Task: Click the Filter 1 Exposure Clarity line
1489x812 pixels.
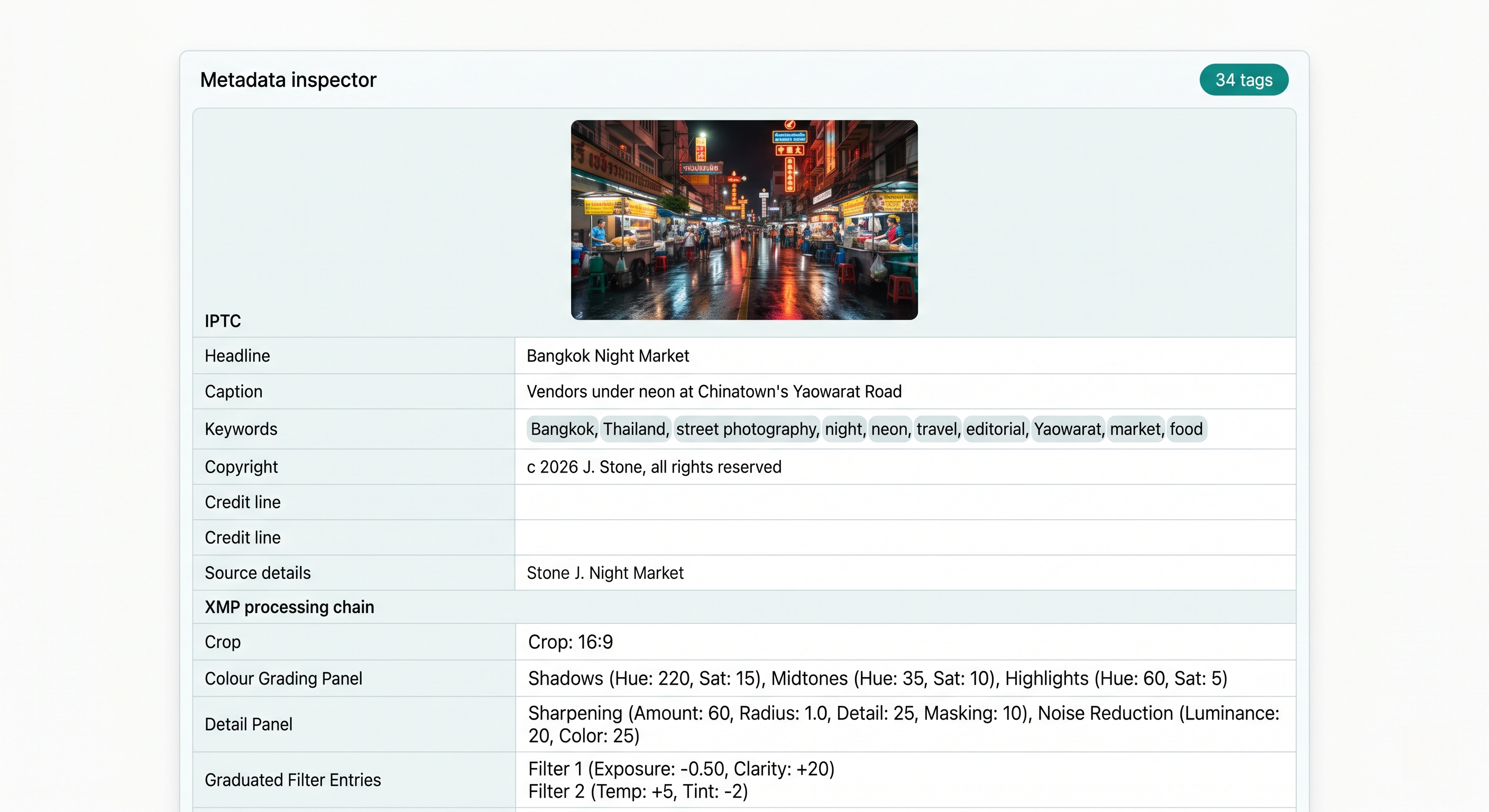Action: coord(681,769)
